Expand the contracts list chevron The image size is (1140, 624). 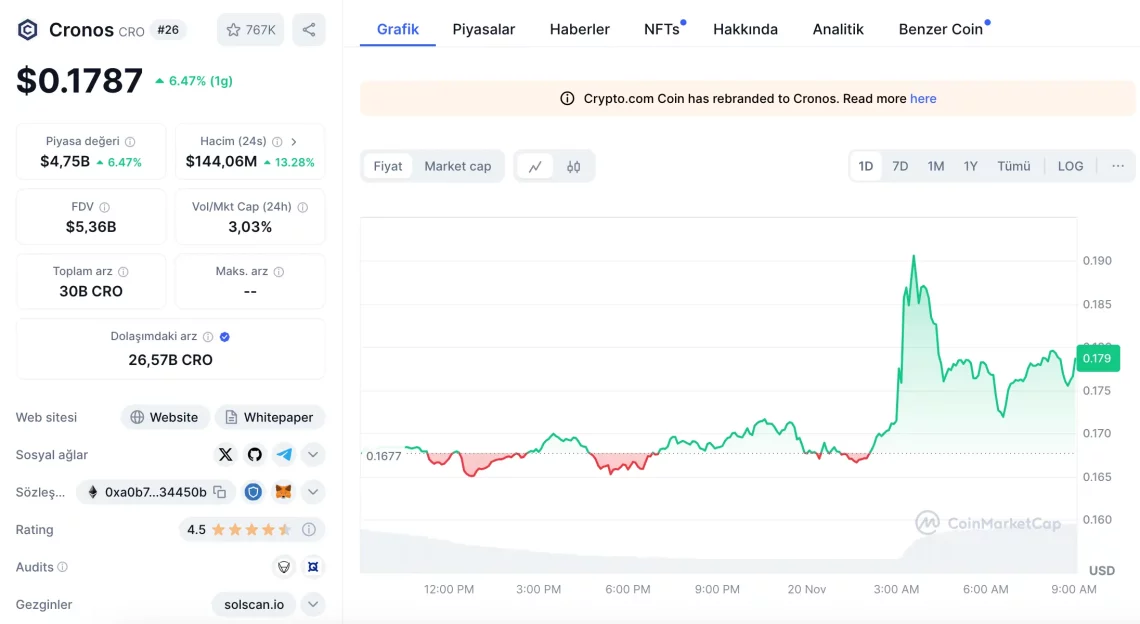click(313, 492)
